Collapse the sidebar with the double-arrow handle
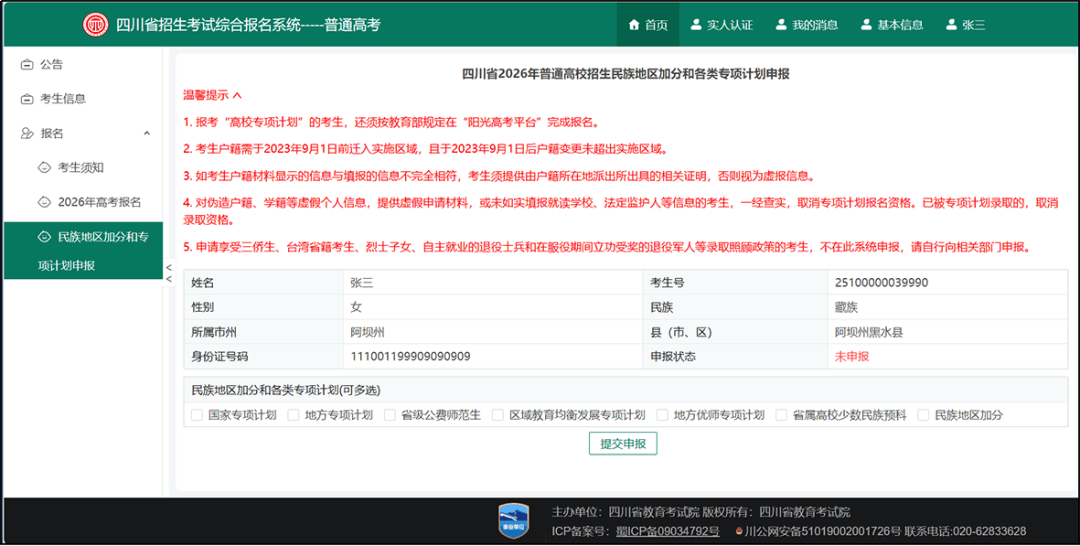The height and width of the screenshot is (546, 1080). coord(169,273)
